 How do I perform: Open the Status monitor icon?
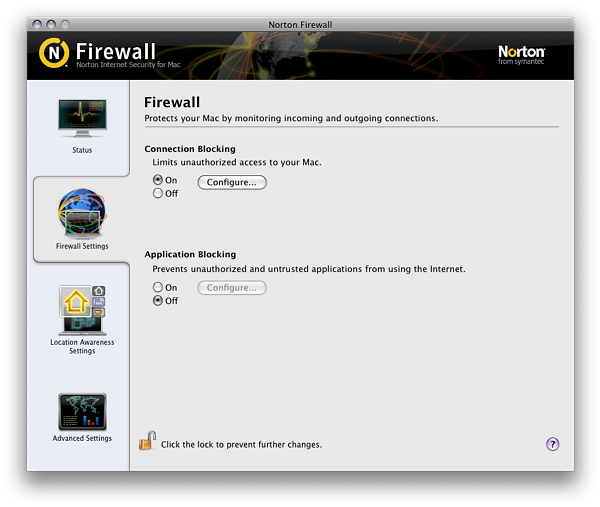click(x=82, y=118)
